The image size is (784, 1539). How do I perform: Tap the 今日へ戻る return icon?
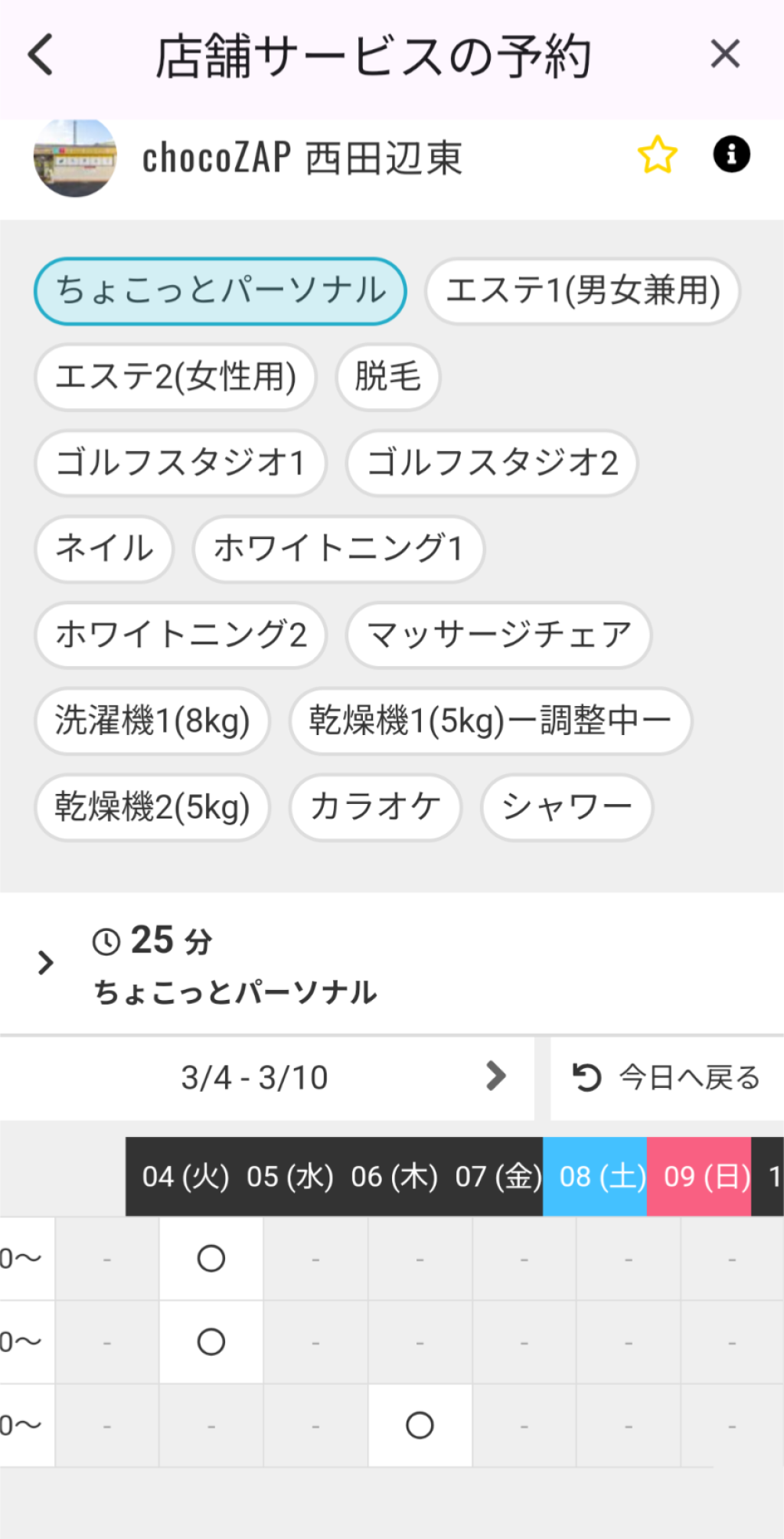[587, 1077]
